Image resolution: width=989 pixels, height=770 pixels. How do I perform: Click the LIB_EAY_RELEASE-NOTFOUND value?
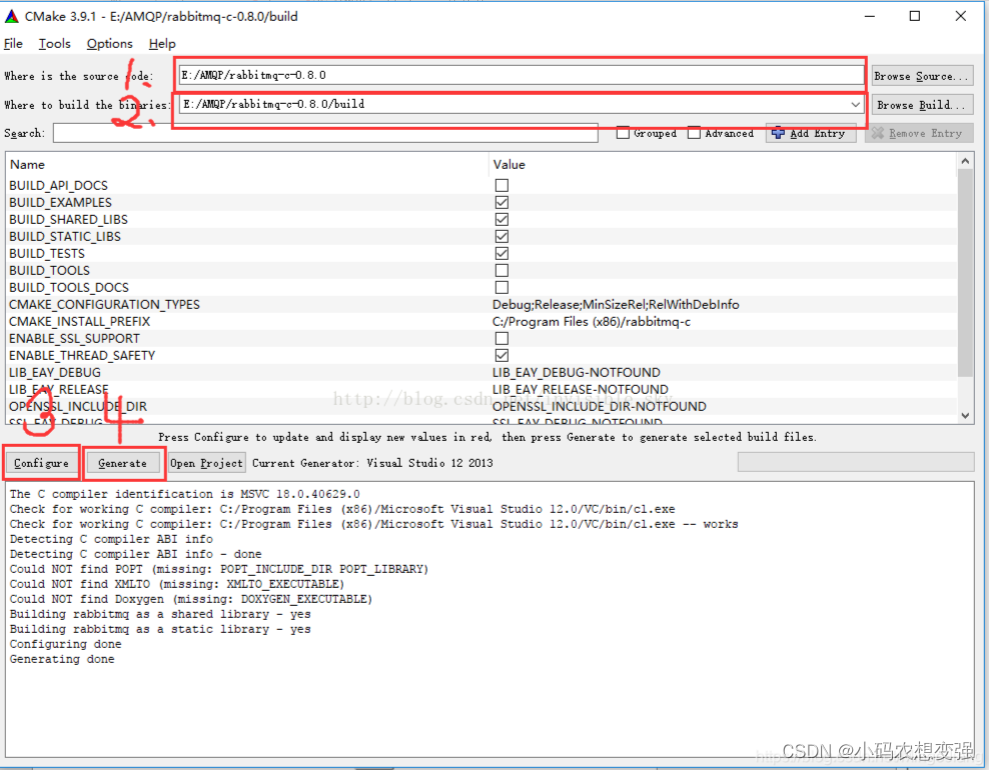(x=580, y=390)
